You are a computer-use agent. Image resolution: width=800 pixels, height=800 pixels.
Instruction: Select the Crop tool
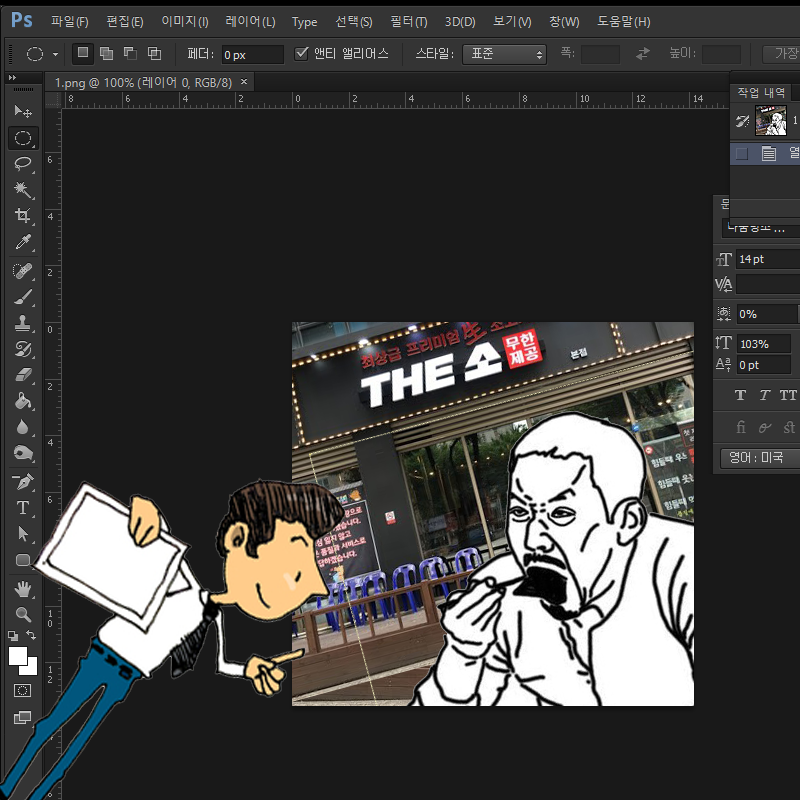click(22, 215)
